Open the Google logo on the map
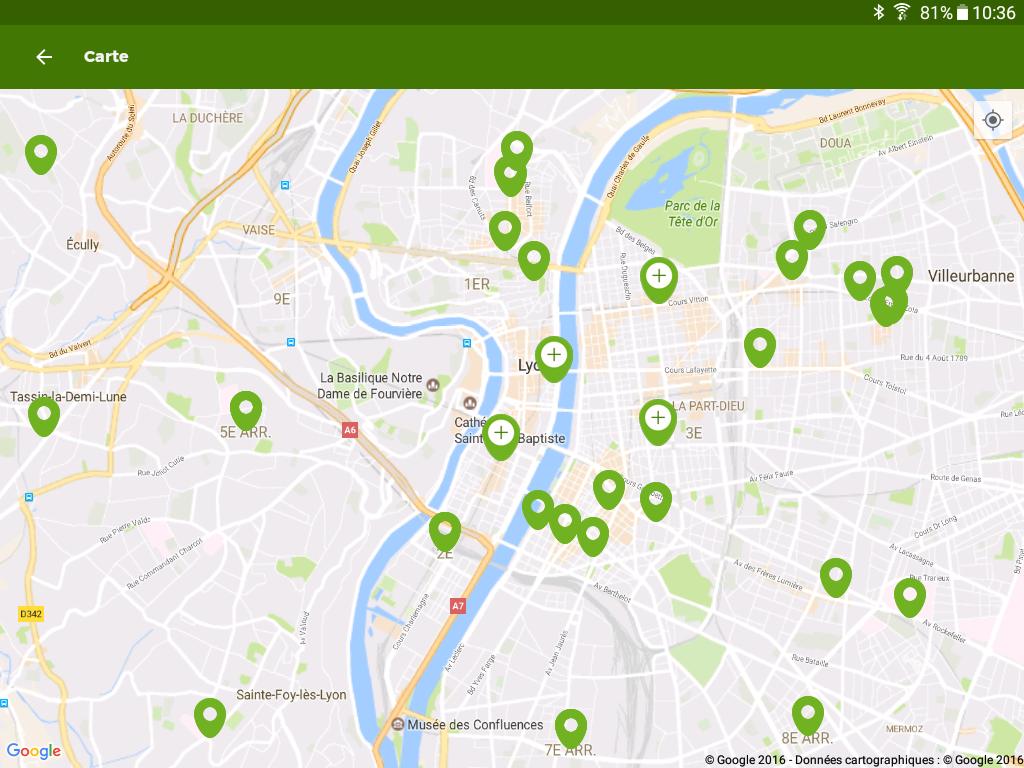 coord(33,751)
